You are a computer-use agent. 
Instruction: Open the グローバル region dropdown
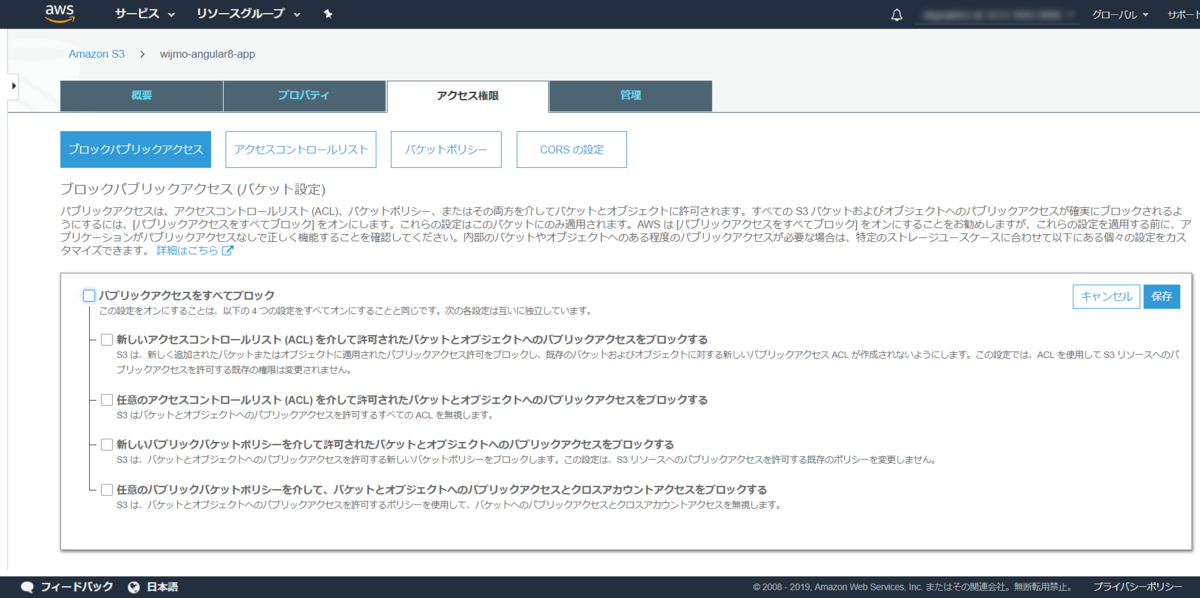pos(1120,15)
